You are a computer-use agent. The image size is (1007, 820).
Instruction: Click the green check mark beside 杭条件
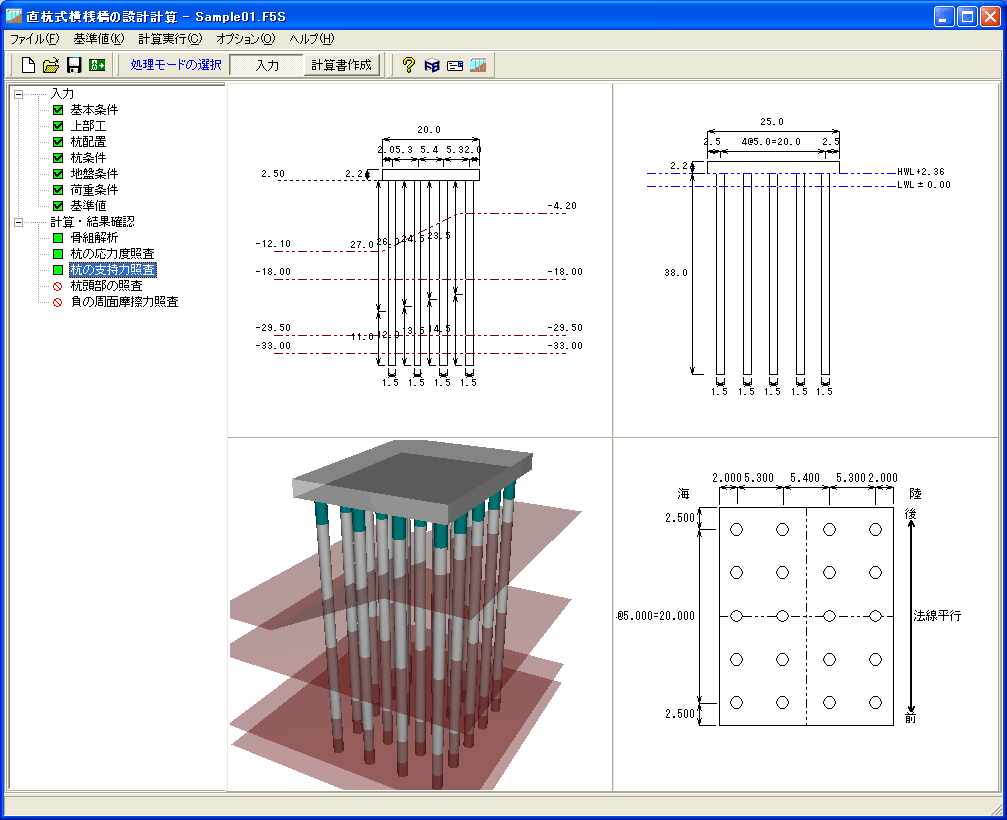(58, 158)
